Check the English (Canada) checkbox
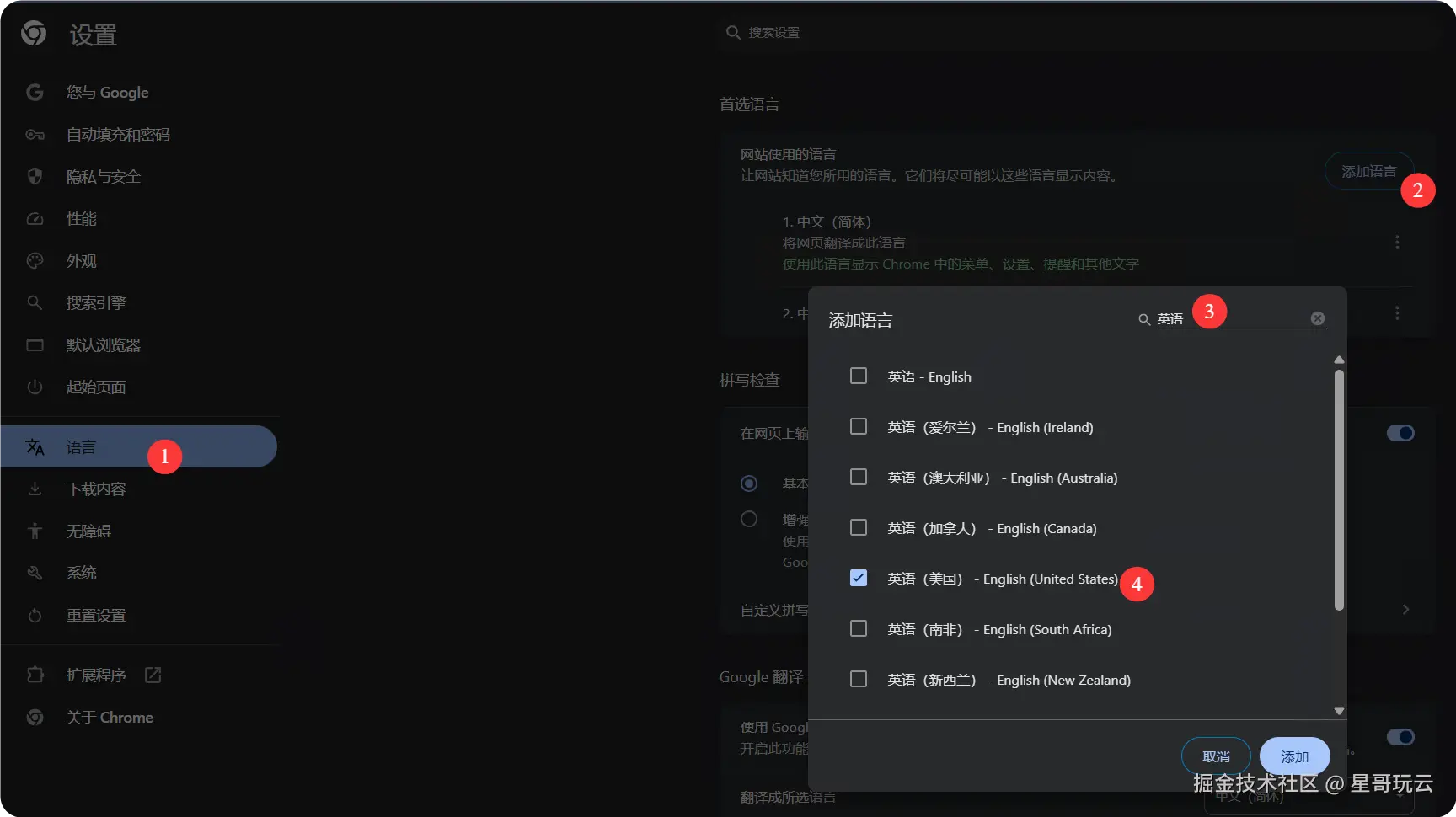The height and width of the screenshot is (817, 1456). point(859,527)
